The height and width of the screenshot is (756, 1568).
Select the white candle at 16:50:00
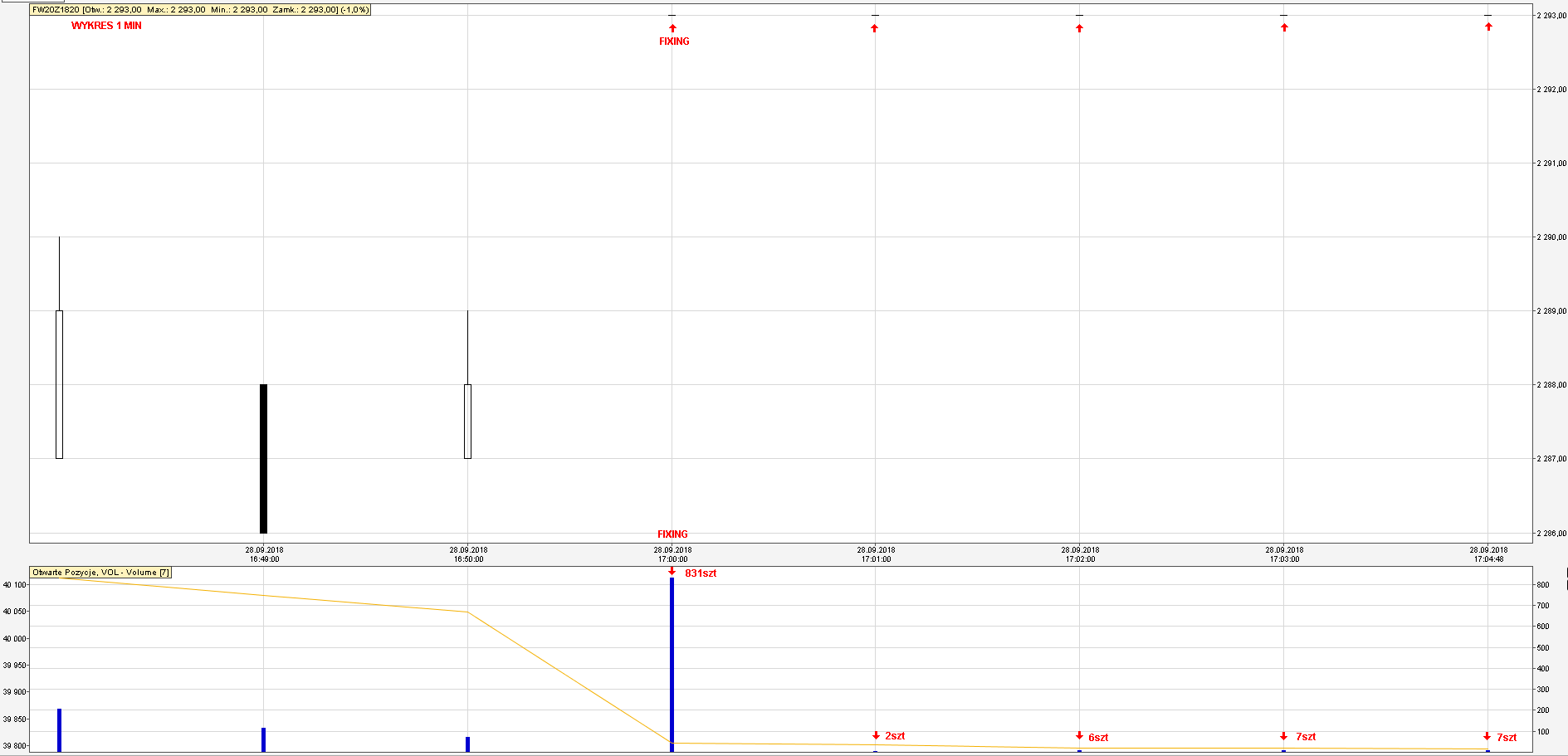[x=467, y=421]
